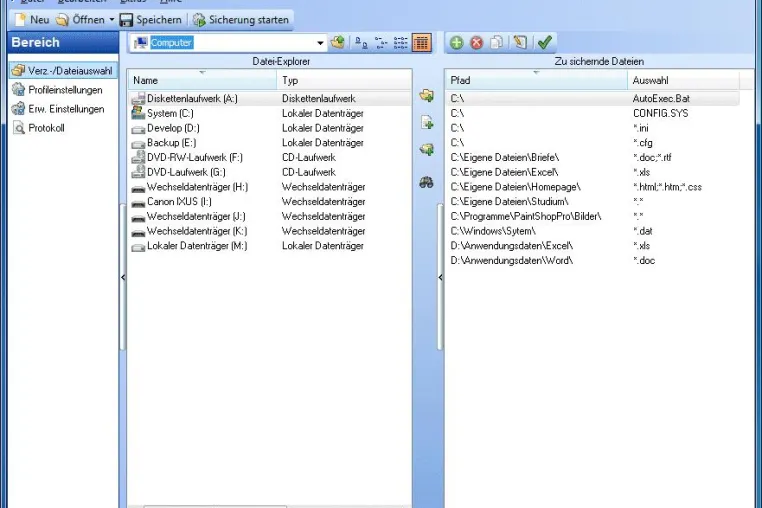Select D:\Anwendungsdaten\Word\ entry
762x508 pixels.
pyautogui.click(x=593, y=261)
